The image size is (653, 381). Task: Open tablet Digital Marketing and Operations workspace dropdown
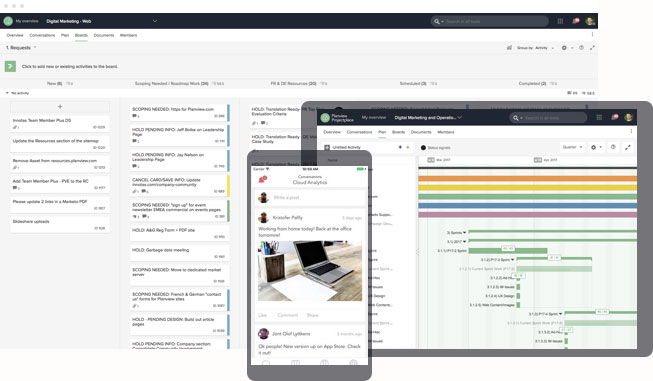[x=460, y=117]
